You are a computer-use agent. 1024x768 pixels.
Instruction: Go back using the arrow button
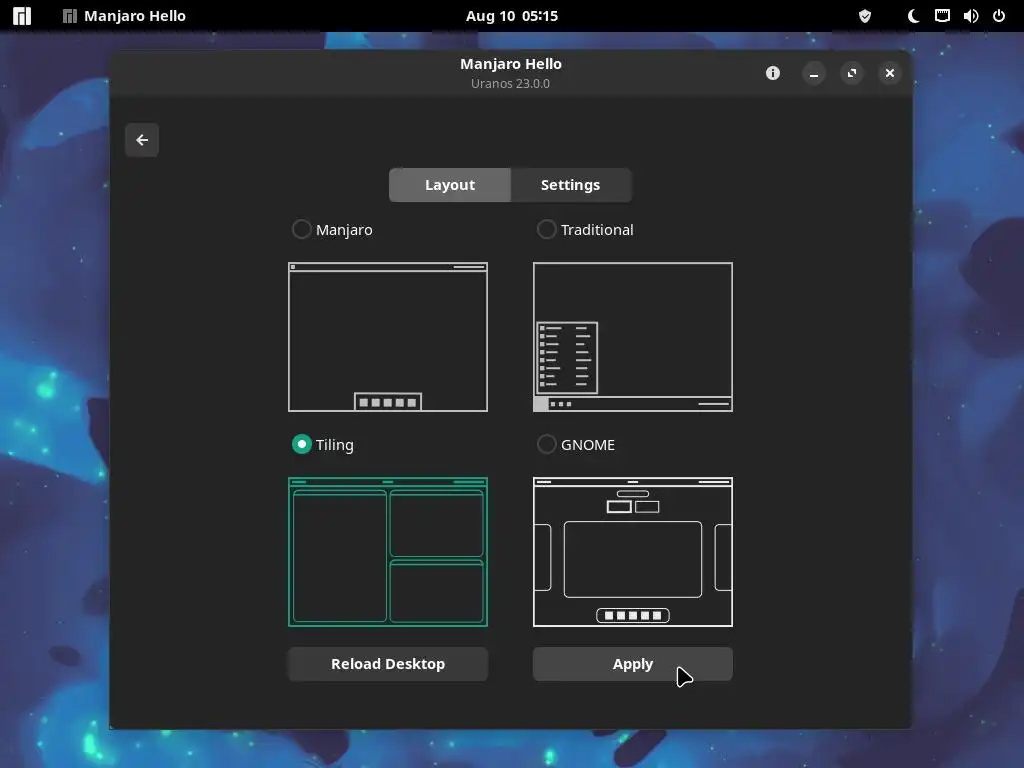(142, 140)
